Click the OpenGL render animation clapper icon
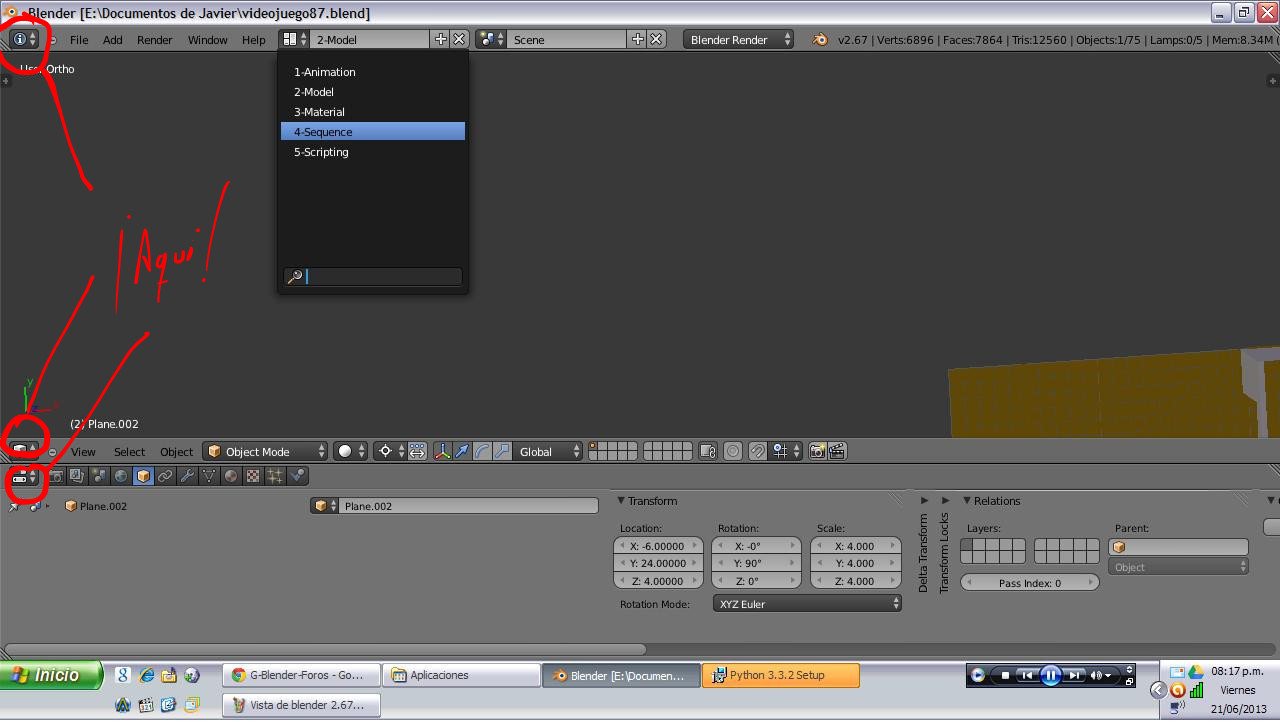Screen dimensions: 1280x722 pos(837,451)
